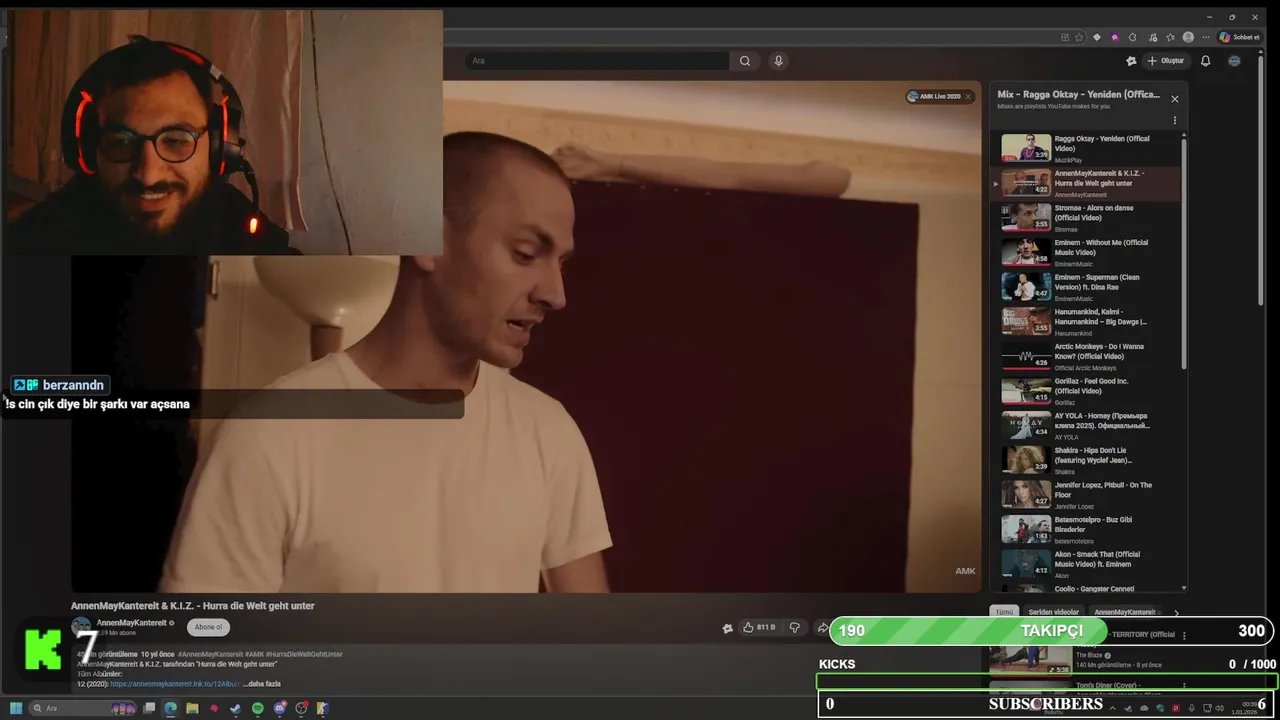Subscribe with the Abone ol button
Image resolution: width=1280 pixels, height=720 pixels.
208,627
